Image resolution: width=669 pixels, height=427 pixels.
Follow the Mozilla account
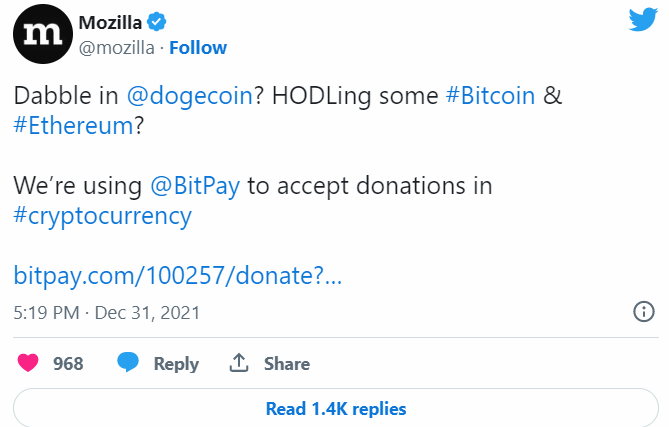coord(198,47)
